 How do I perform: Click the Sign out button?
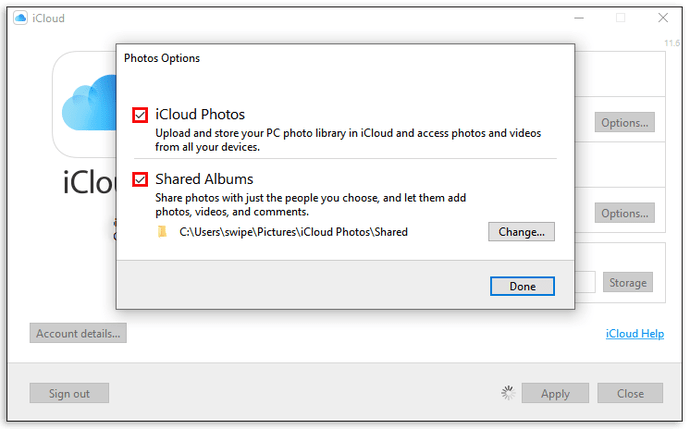tap(69, 393)
